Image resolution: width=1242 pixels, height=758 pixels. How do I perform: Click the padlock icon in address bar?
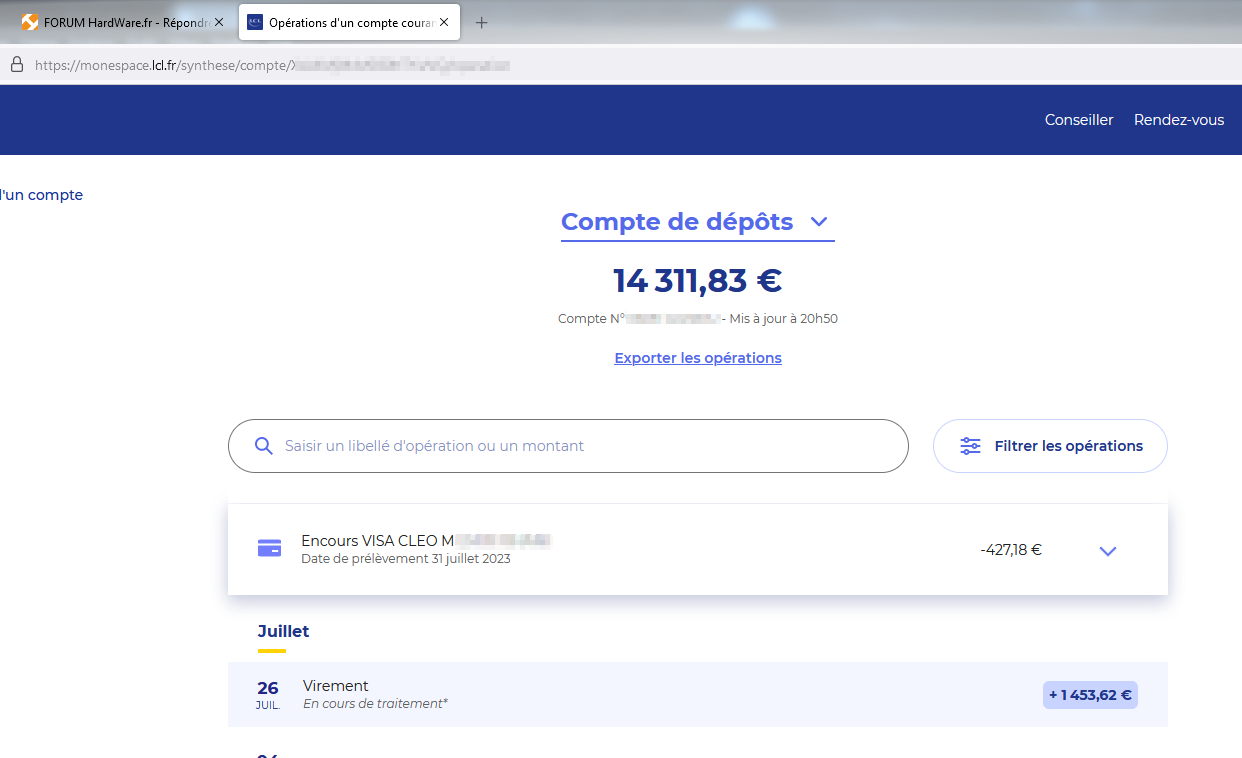(16, 65)
